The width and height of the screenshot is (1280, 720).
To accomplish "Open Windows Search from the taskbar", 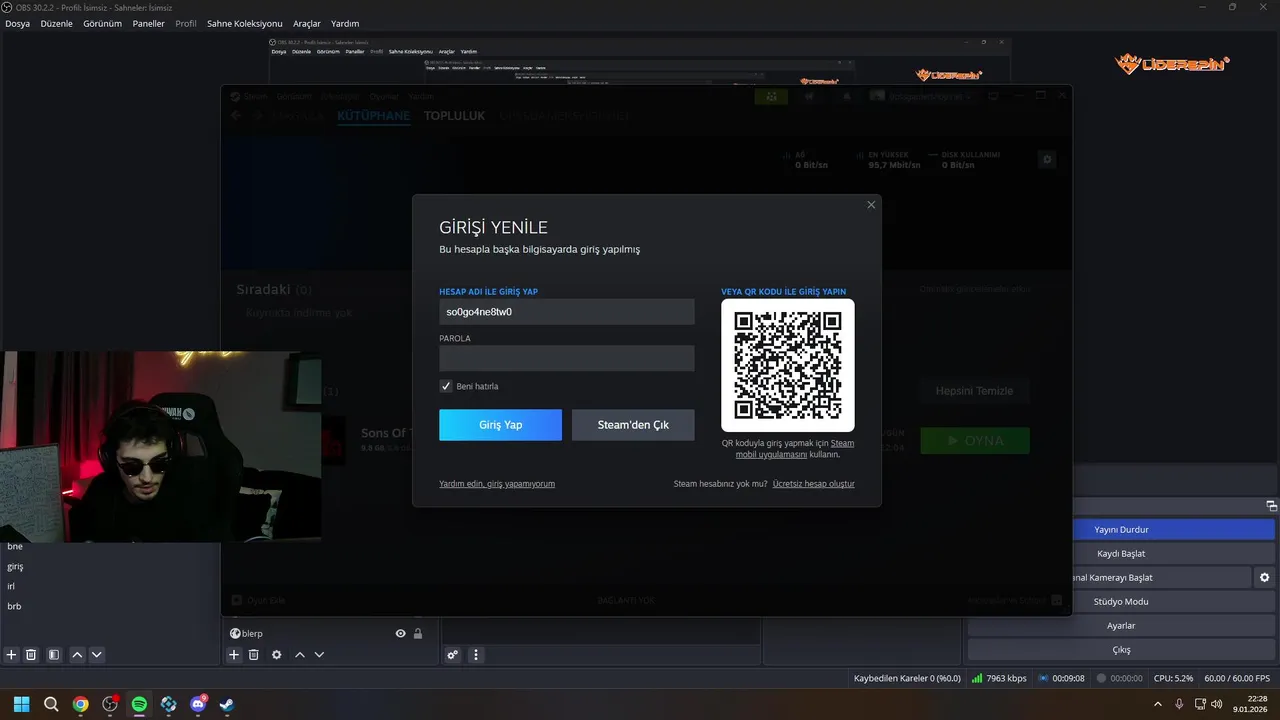I will (51, 704).
